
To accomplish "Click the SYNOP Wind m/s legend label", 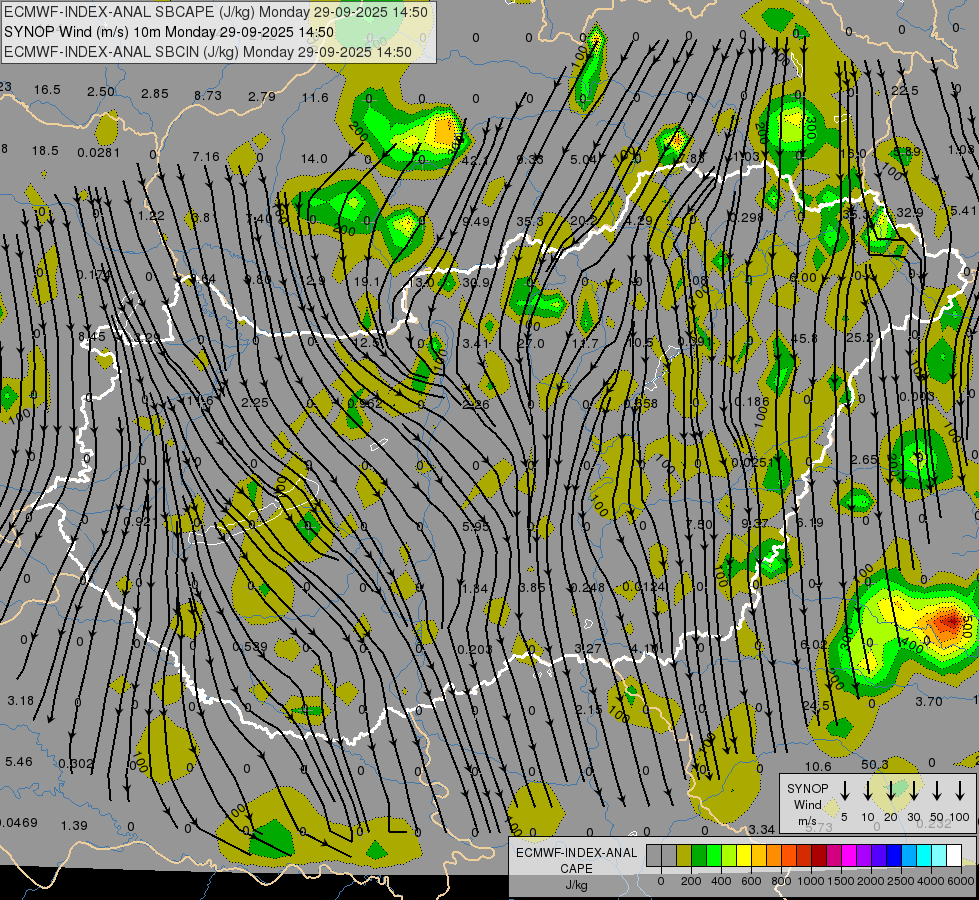I will [807, 804].
